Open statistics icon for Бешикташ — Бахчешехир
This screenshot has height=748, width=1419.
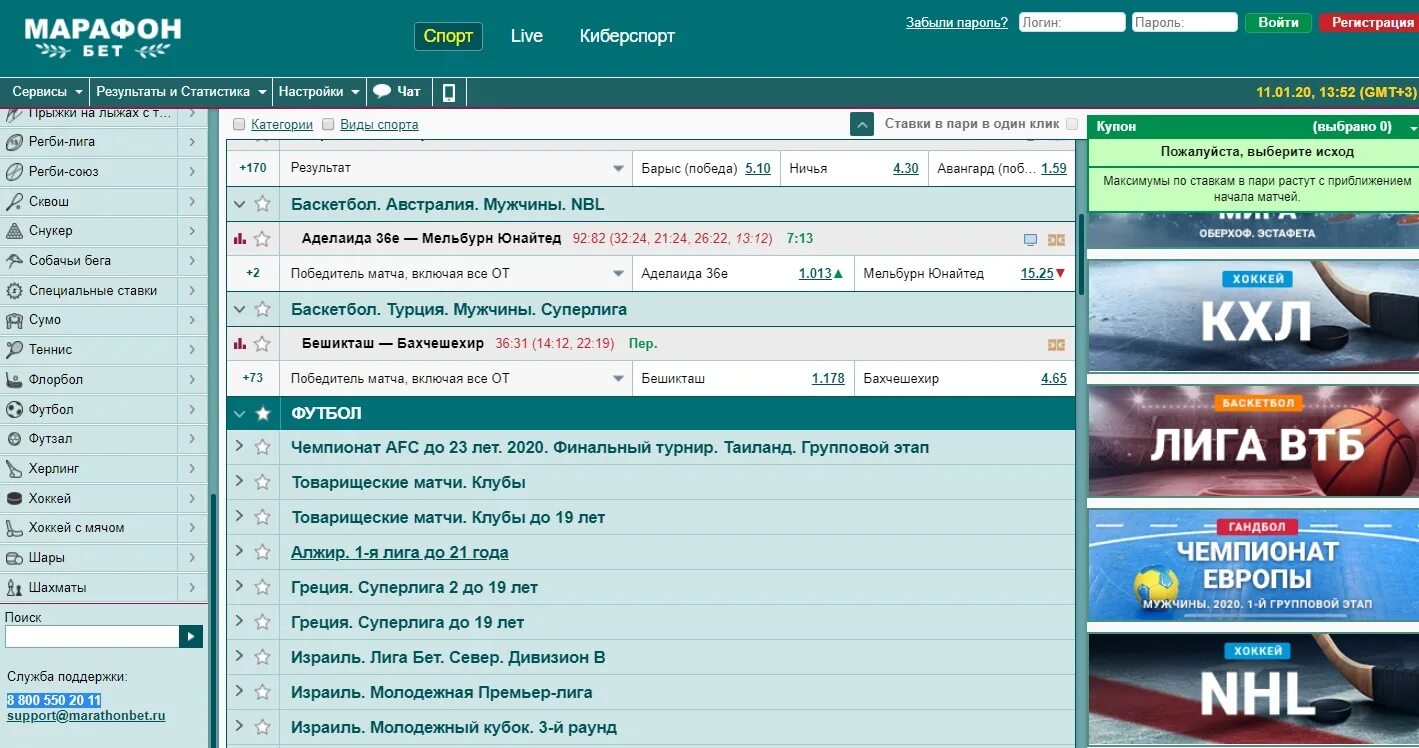tap(239, 343)
